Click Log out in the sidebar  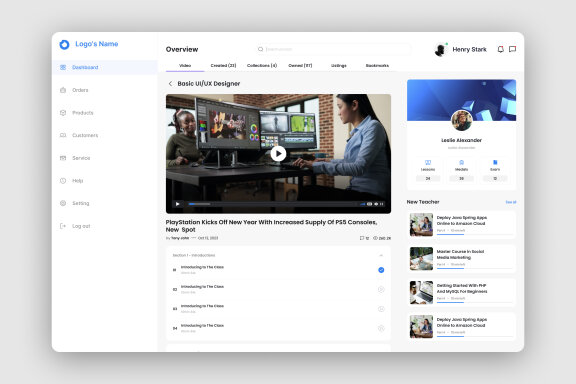pos(105,226)
